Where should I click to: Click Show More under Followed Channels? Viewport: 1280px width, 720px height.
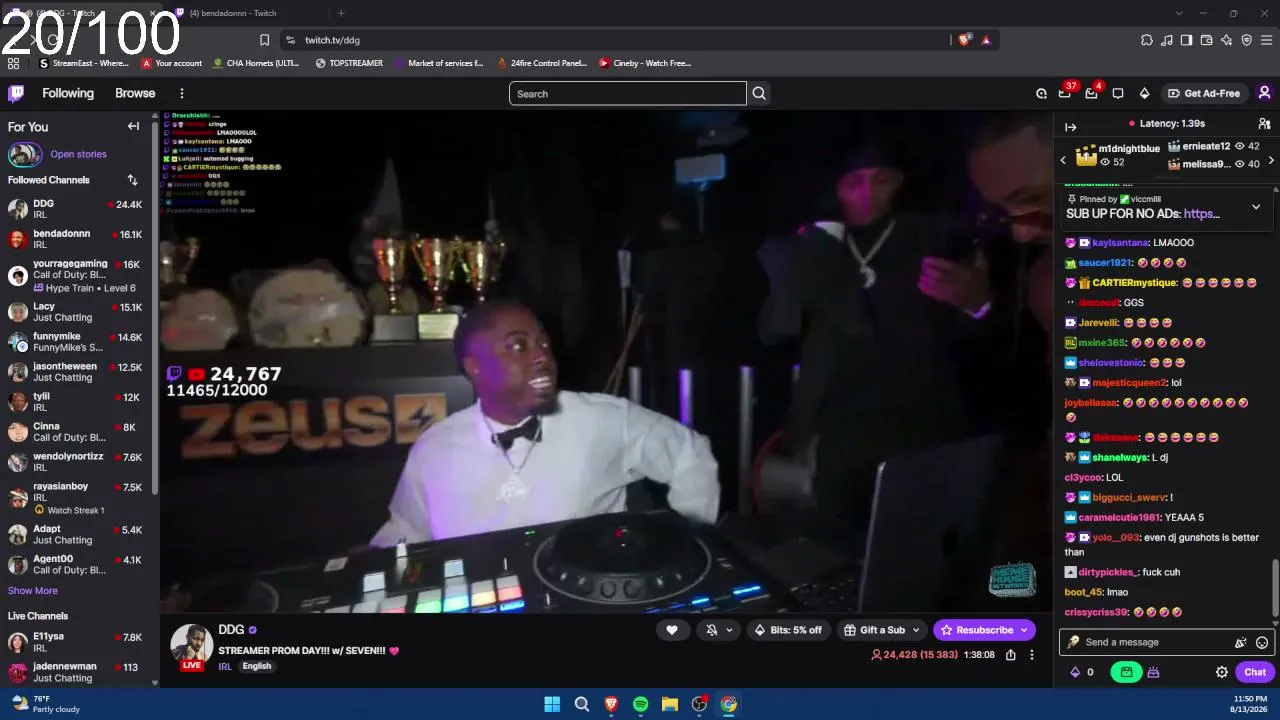pyautogui.click(x=33, y=590)
